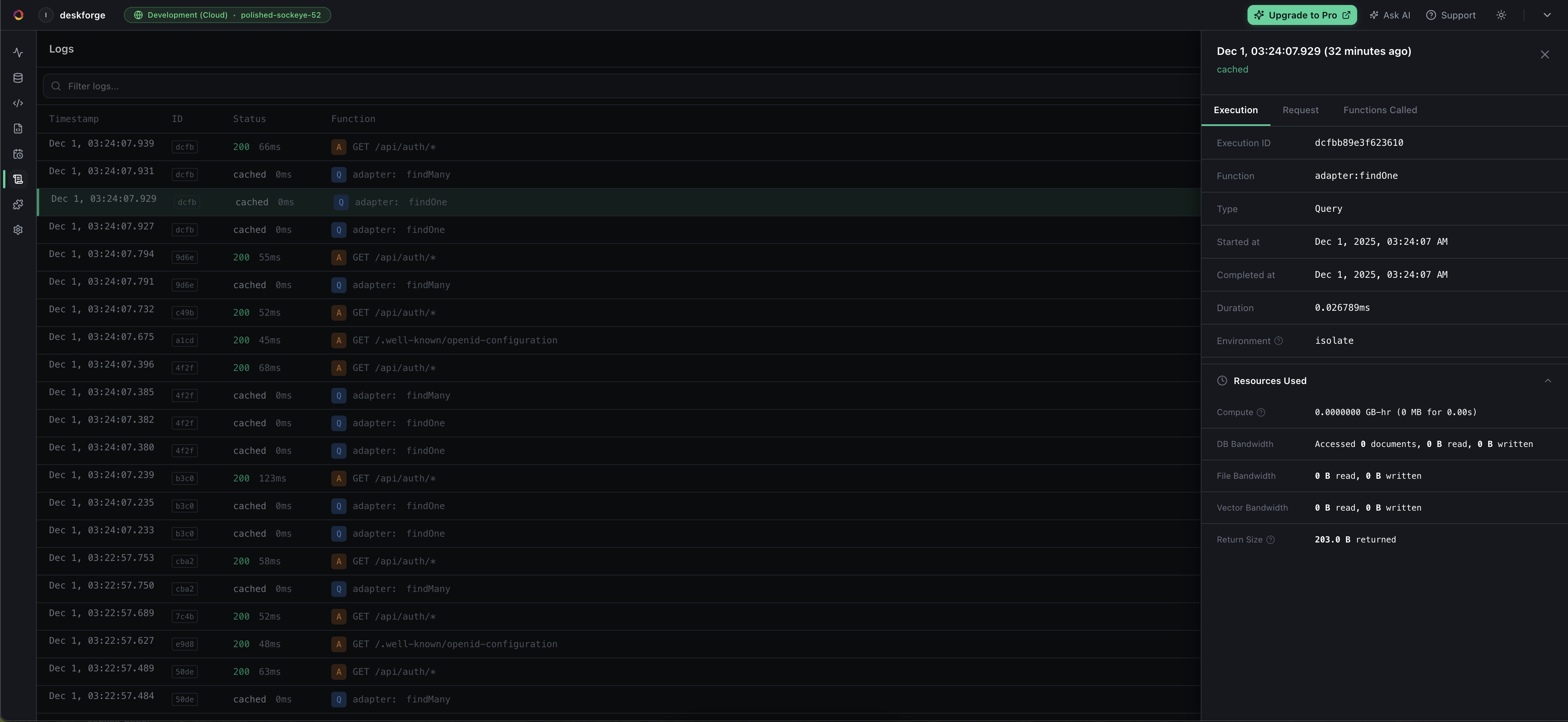
Task: Open the Files sidebar icon
Action: tap(18, 129)
